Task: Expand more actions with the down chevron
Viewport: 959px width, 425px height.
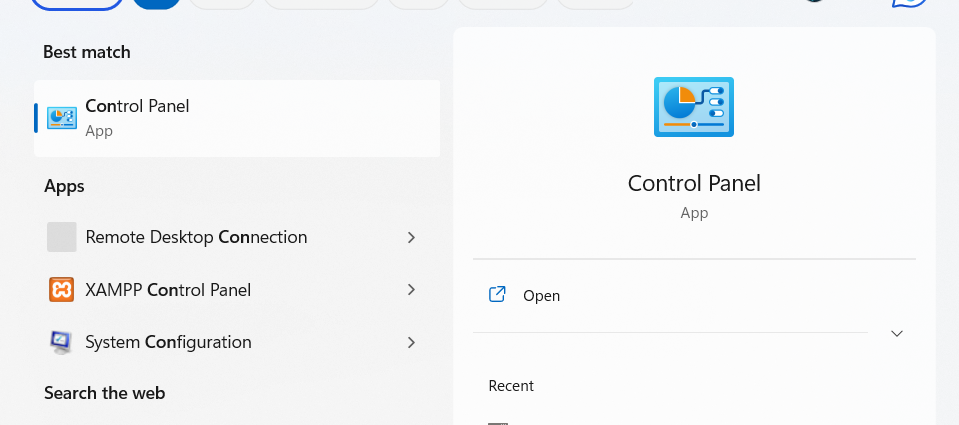Action: [897, 333]
